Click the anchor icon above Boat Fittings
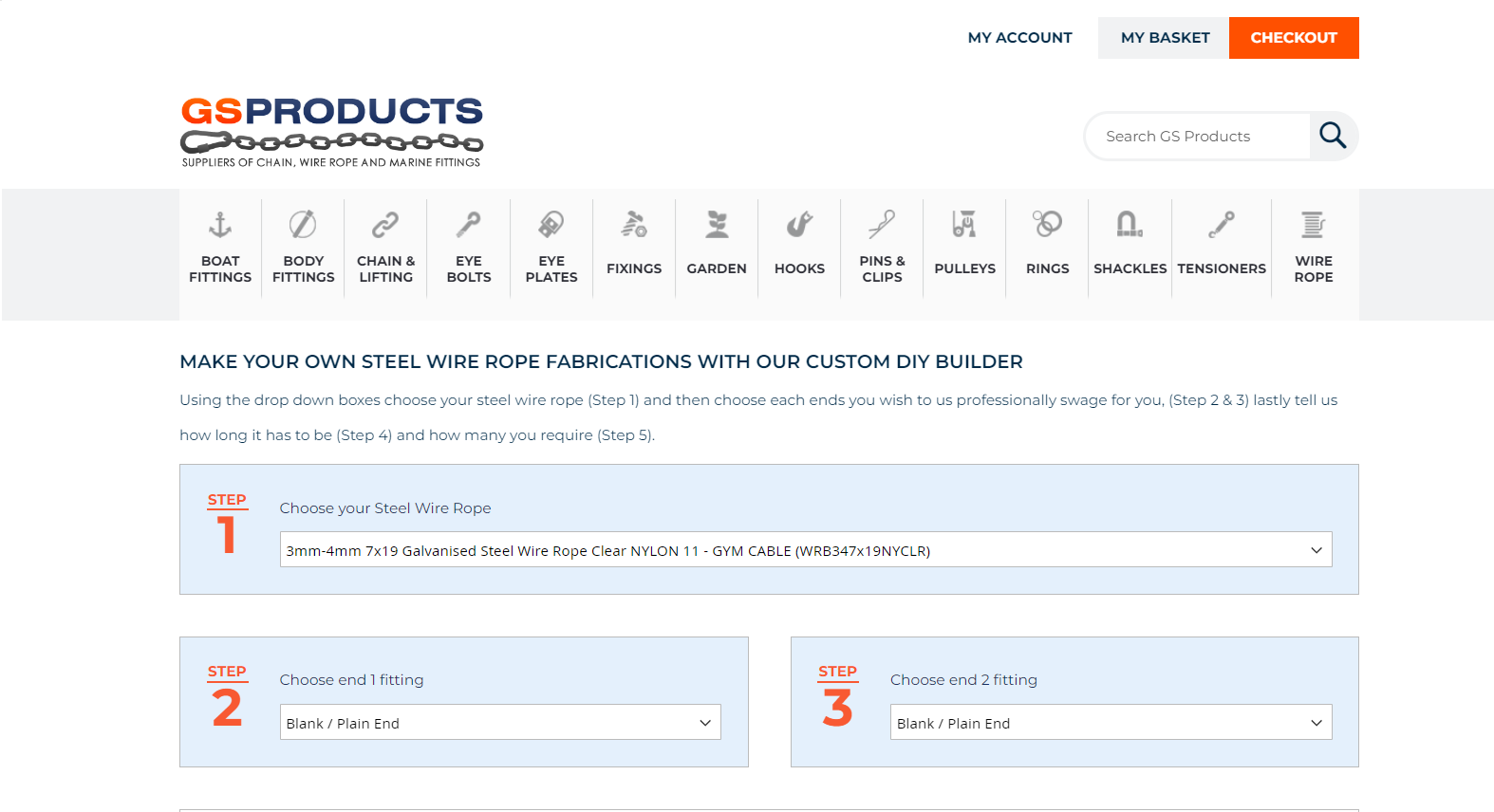This screenshot has height=812, width=1494. pos(220,225)
